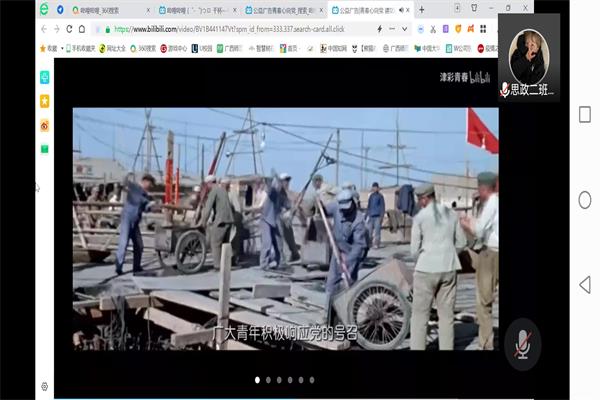Open the 中国大学 bookmark
Viewport: 600px width, 400px height.
click(427, 49)
